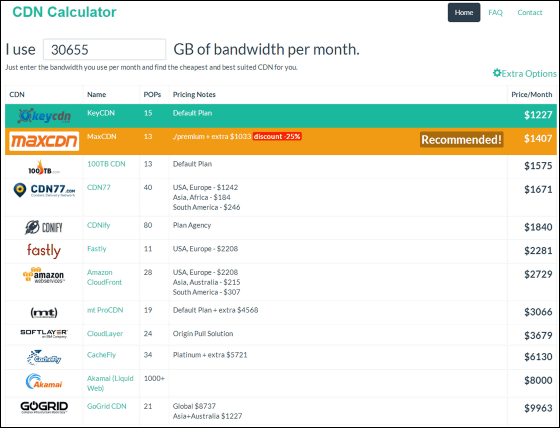This screenshot has height=428, width=560.
Task: Click the $9963 GoGrid price
Action: pyautogui.click(x=538, y=408)
